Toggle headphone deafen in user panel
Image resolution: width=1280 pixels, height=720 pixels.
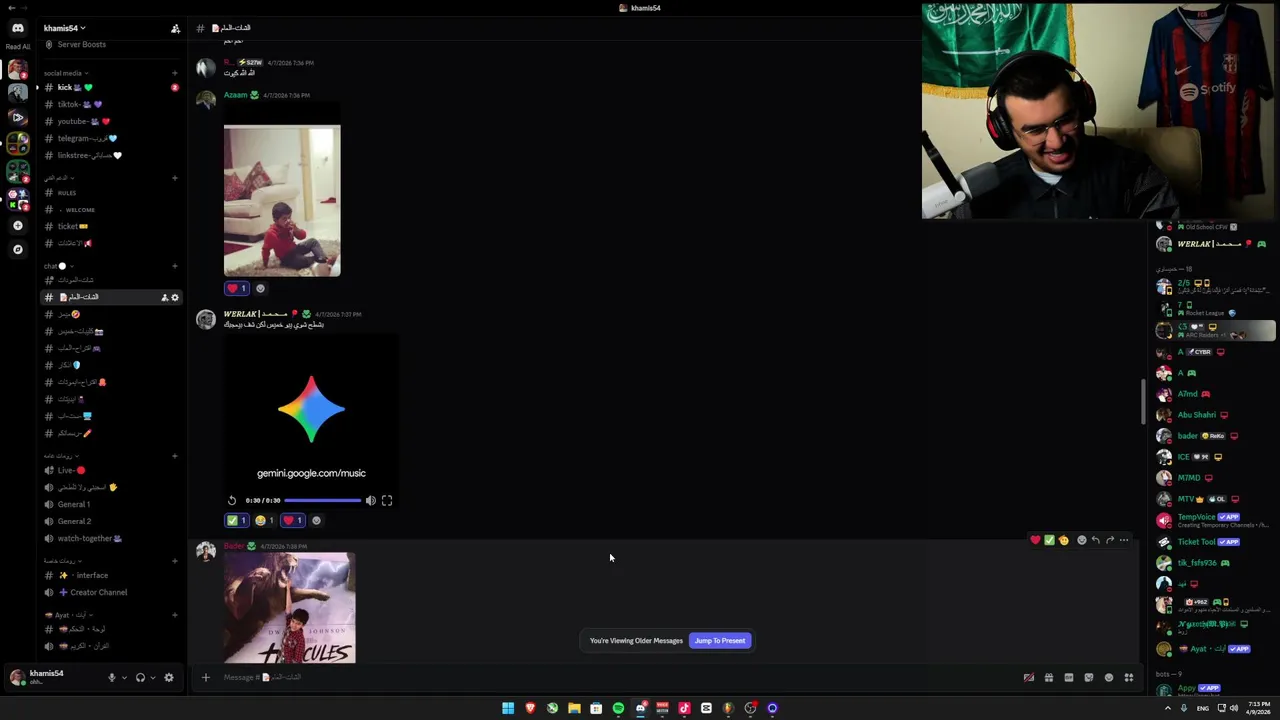coord(140,677)
